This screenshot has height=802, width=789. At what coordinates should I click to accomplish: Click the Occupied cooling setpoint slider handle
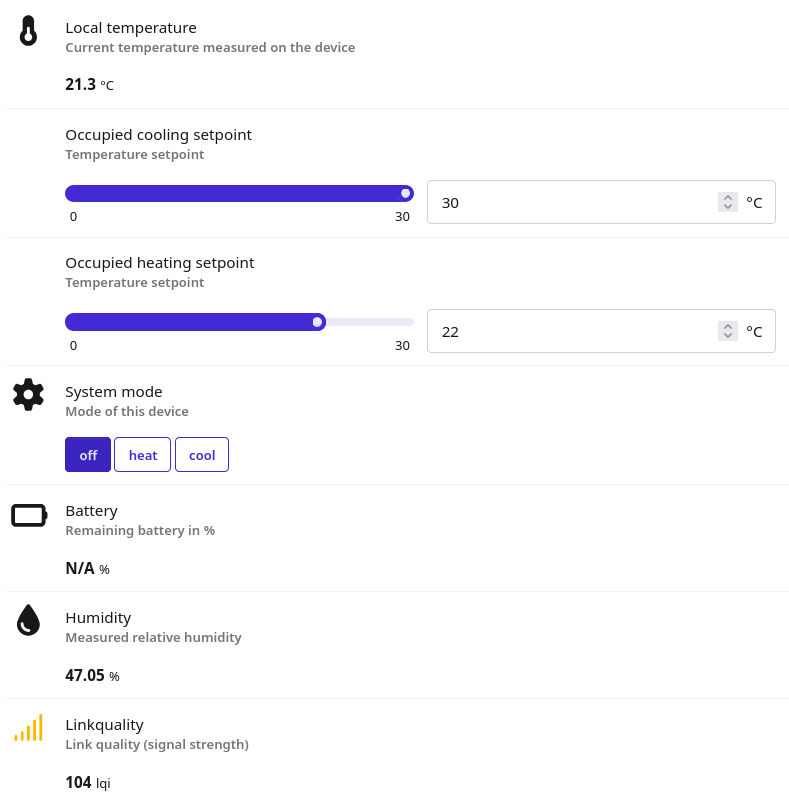point(405,194)
